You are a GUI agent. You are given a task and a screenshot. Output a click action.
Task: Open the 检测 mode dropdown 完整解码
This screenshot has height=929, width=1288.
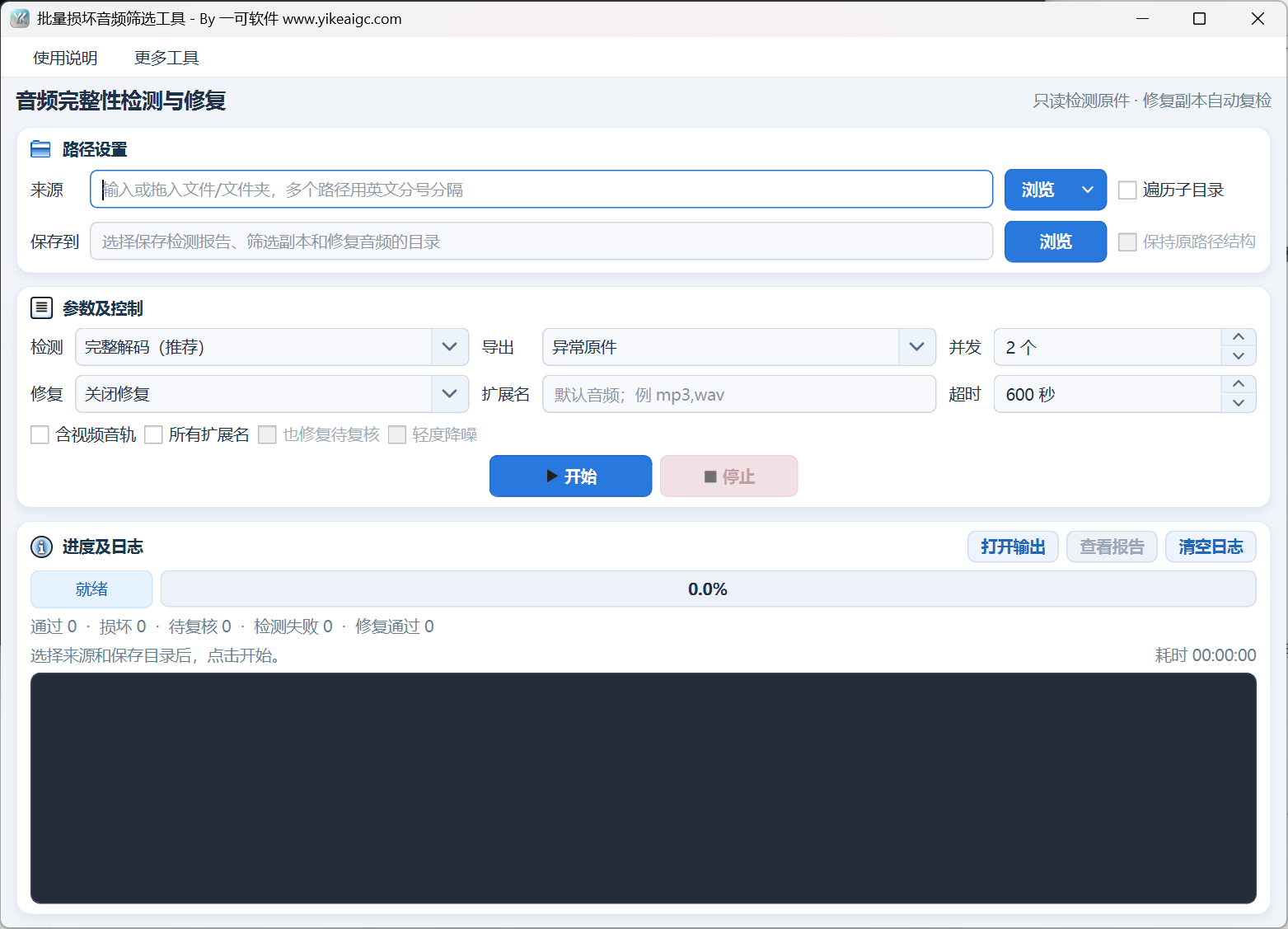tap(272, 347)
